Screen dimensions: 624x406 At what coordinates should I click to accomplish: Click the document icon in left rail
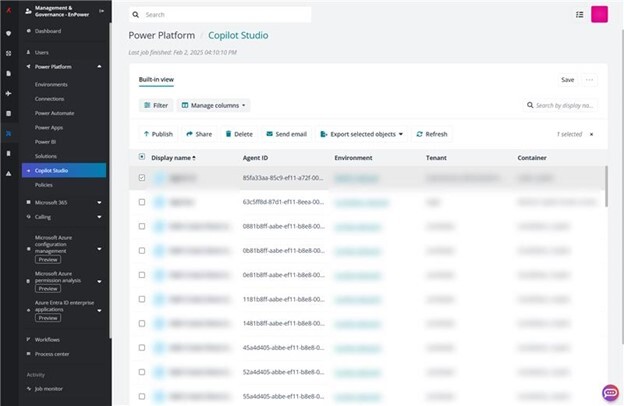coord(9,73)
